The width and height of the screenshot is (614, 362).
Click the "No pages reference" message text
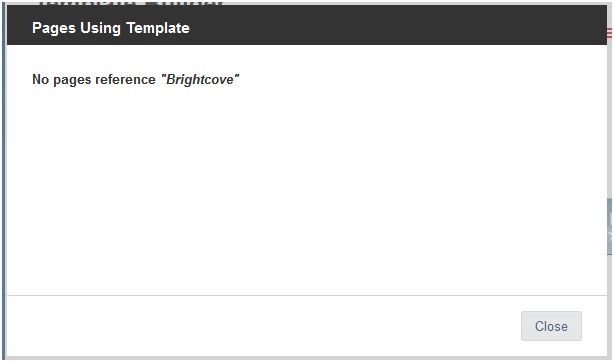pyautogui.click(x=94, y=80)
